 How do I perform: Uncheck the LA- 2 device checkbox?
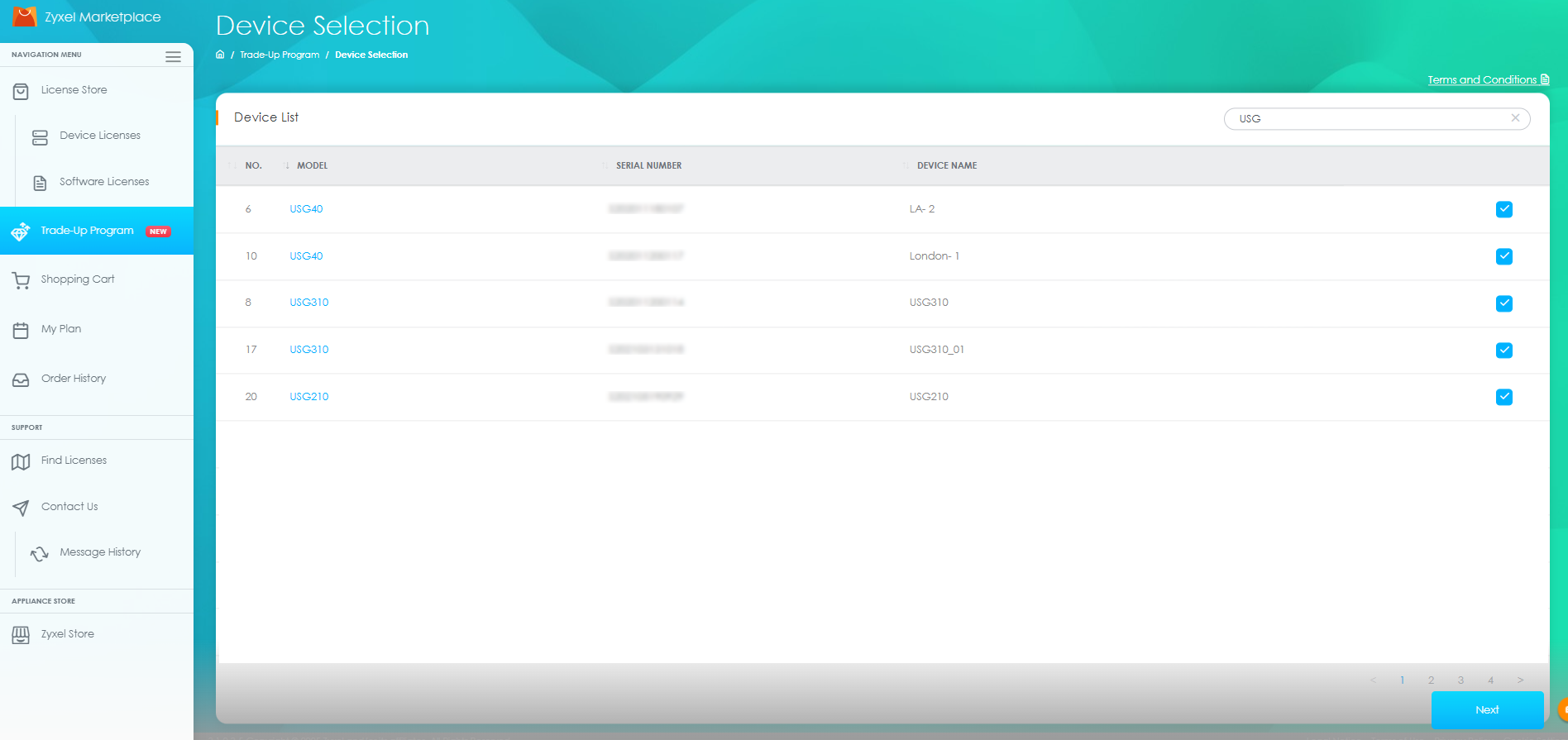point(1504,209)
